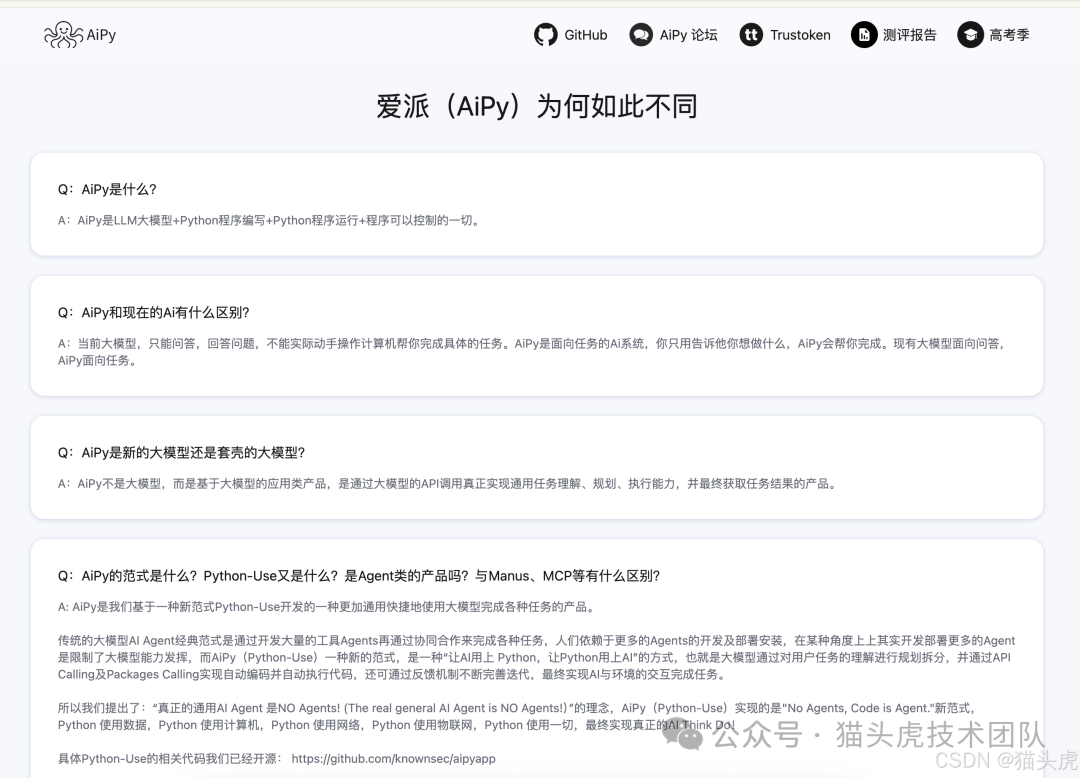Viewport: 1080px width, 778px height.
Task: Click the report document icon next to 测评报告
Action: 863,34
